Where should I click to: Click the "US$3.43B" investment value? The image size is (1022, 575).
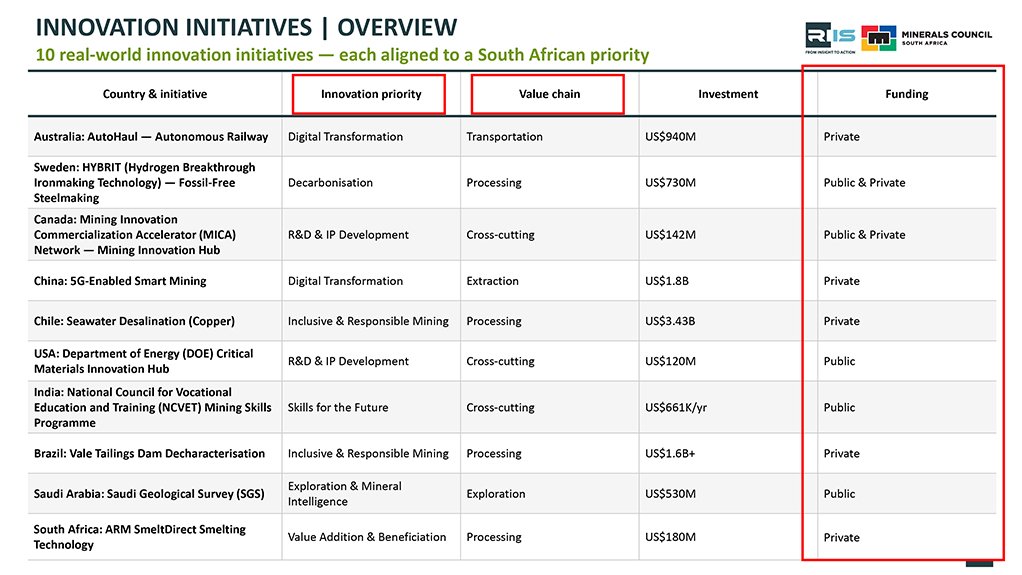click(670, 321)
